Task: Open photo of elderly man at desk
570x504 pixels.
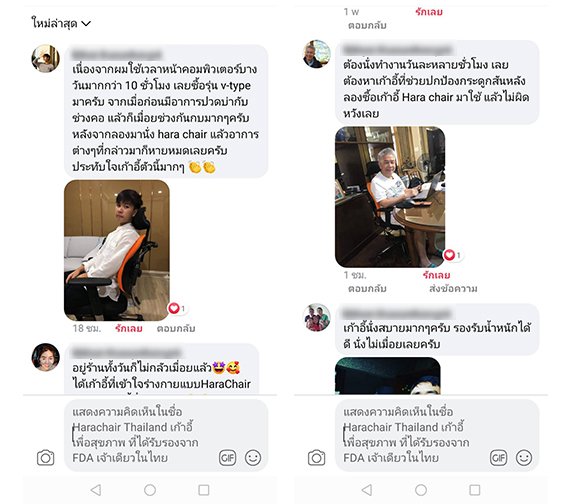Action: tap(390, 197)
